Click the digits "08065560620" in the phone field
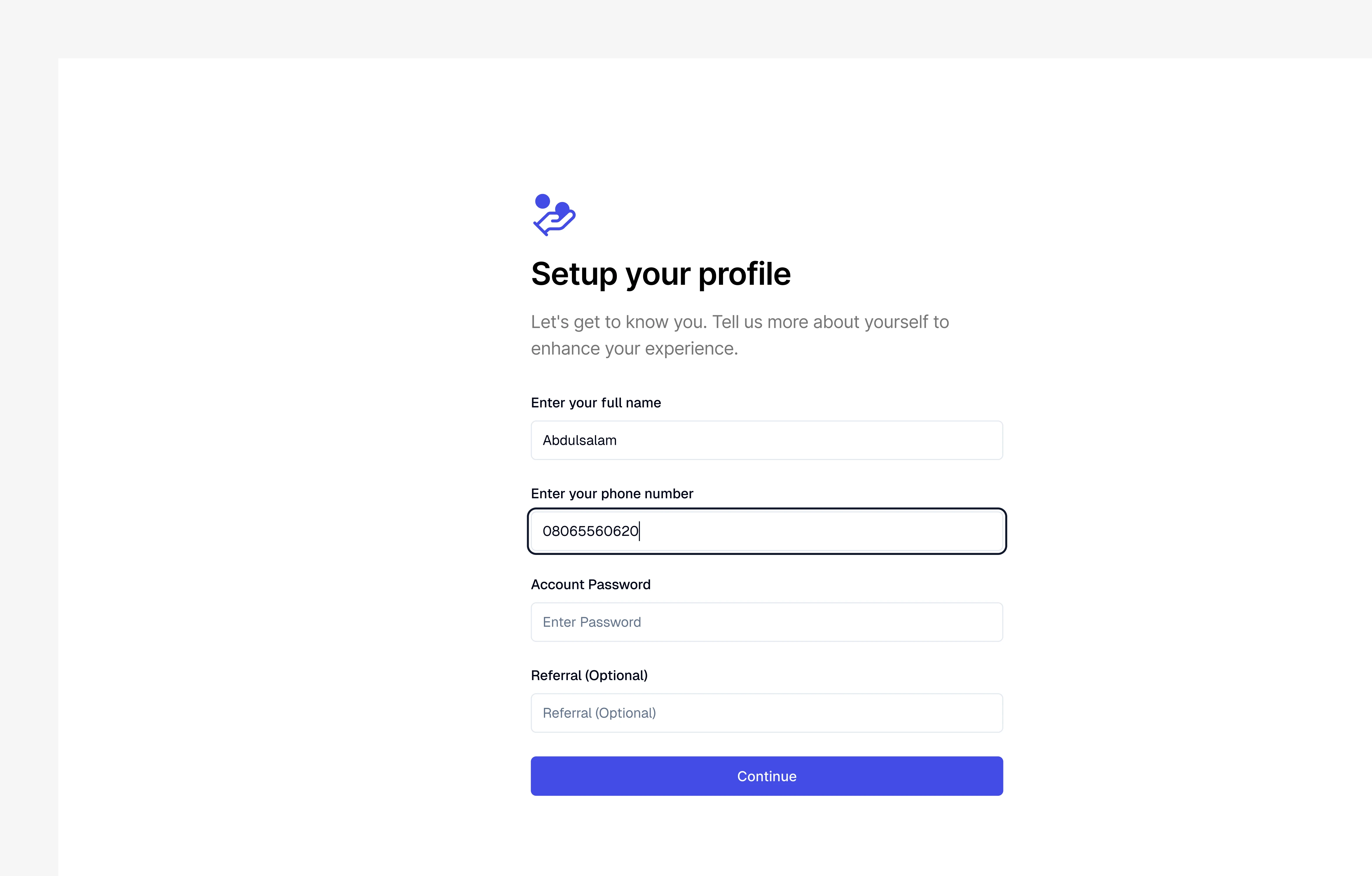The image size is (1372, 876). pos(590,531)
